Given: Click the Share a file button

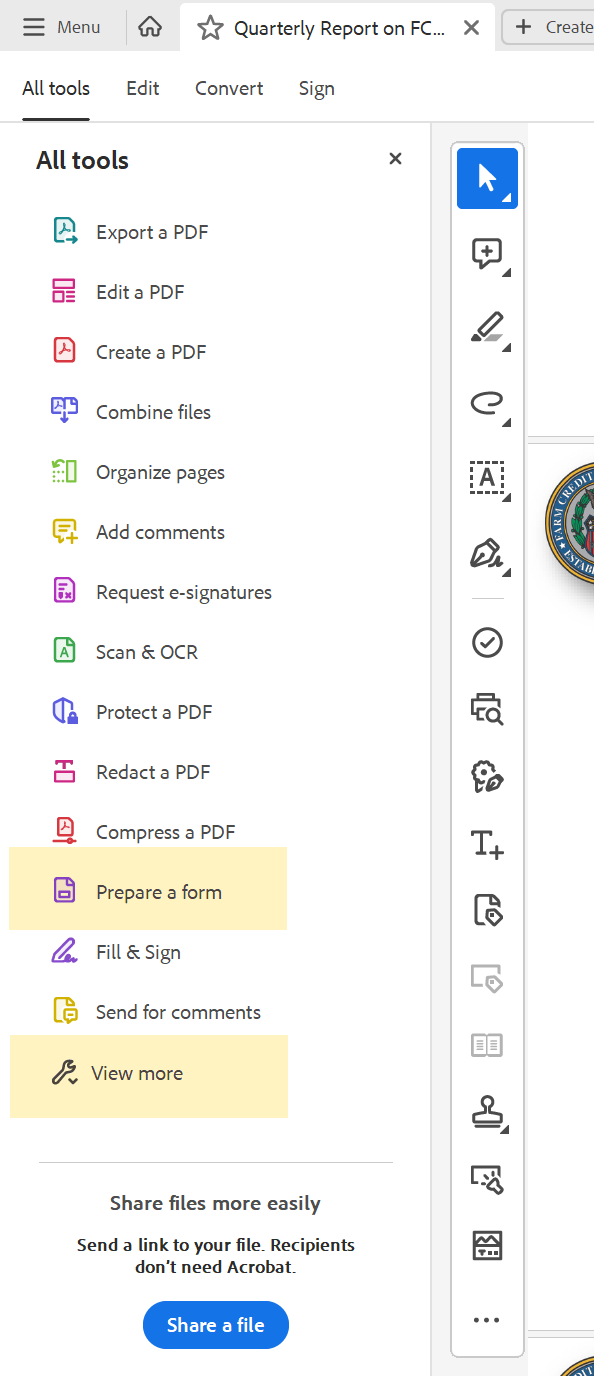Looking at the screenshot, I should (215, 1324).
